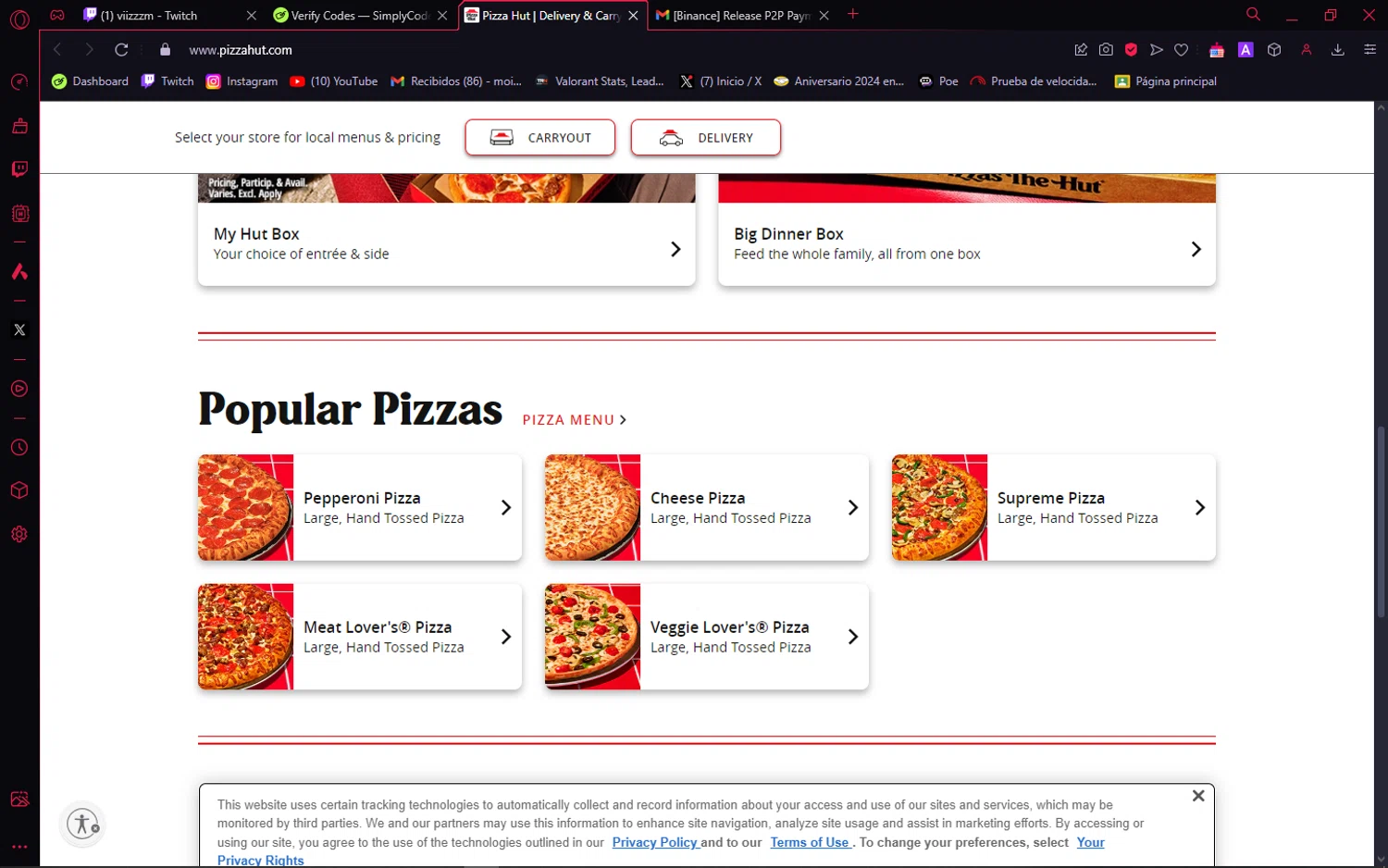Open Meat Lover's Pizza card arrow
Viewport: 1388px width, 868px height.
(506, 637)
